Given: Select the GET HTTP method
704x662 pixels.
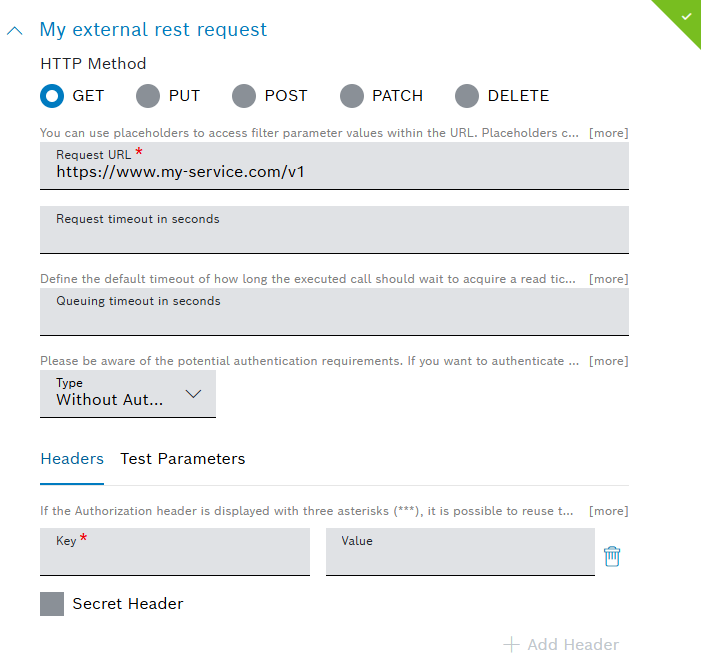Looking at the screenshot, I should [x=52, y=96].
